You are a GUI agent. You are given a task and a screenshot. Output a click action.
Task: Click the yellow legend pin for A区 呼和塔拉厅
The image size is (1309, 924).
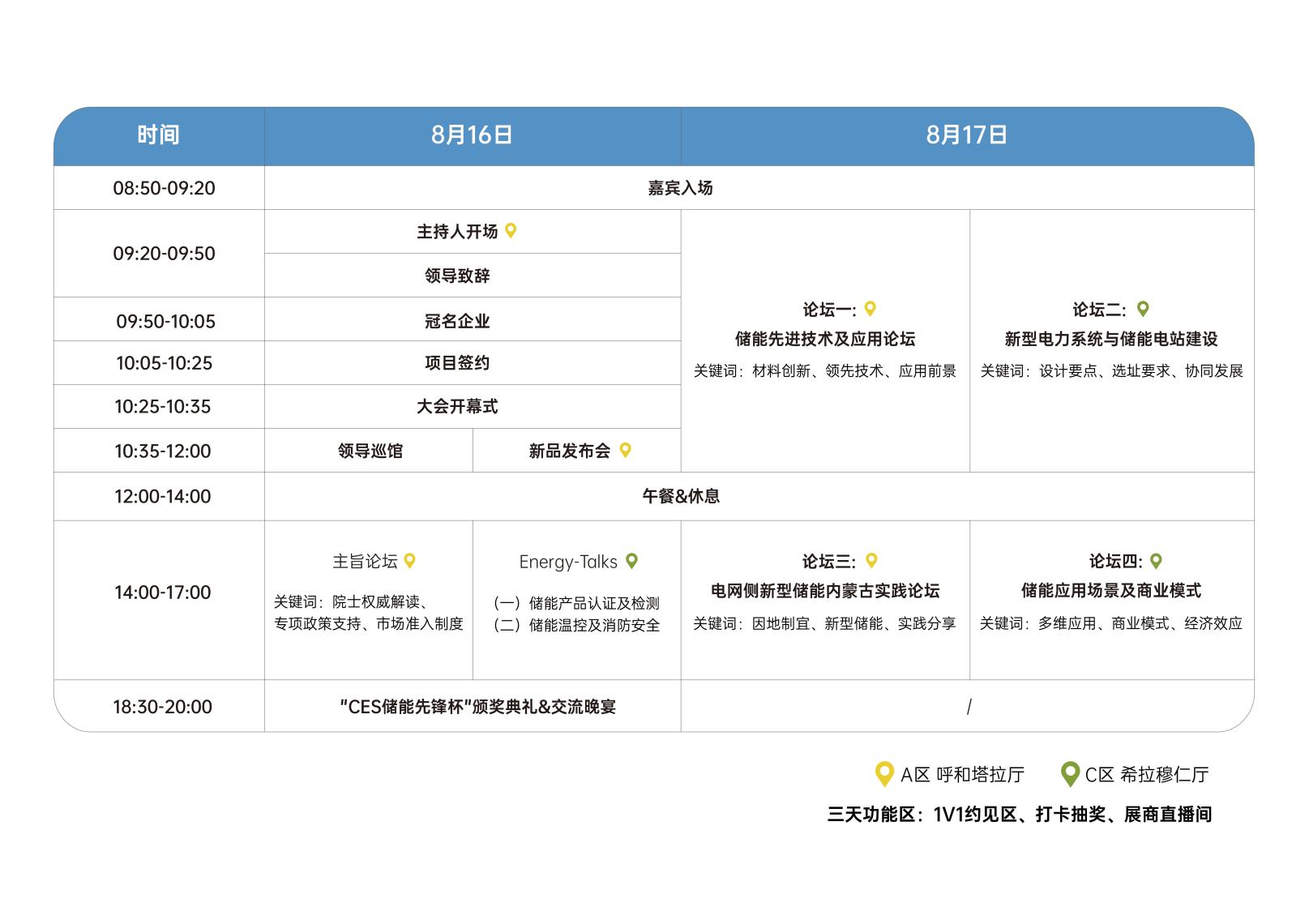tap(884, 774)
